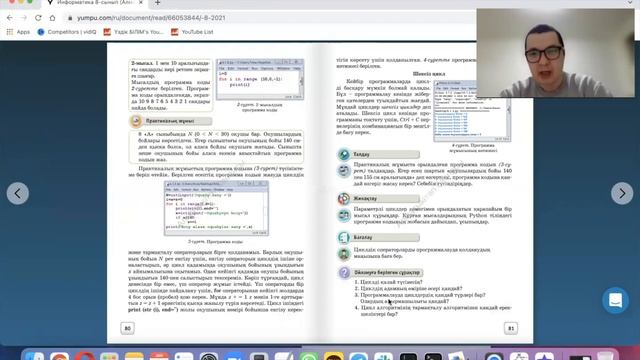This screenshot has height=360, width=640.
Task: Click the Талдау section icon
Action: coord(344,154)
